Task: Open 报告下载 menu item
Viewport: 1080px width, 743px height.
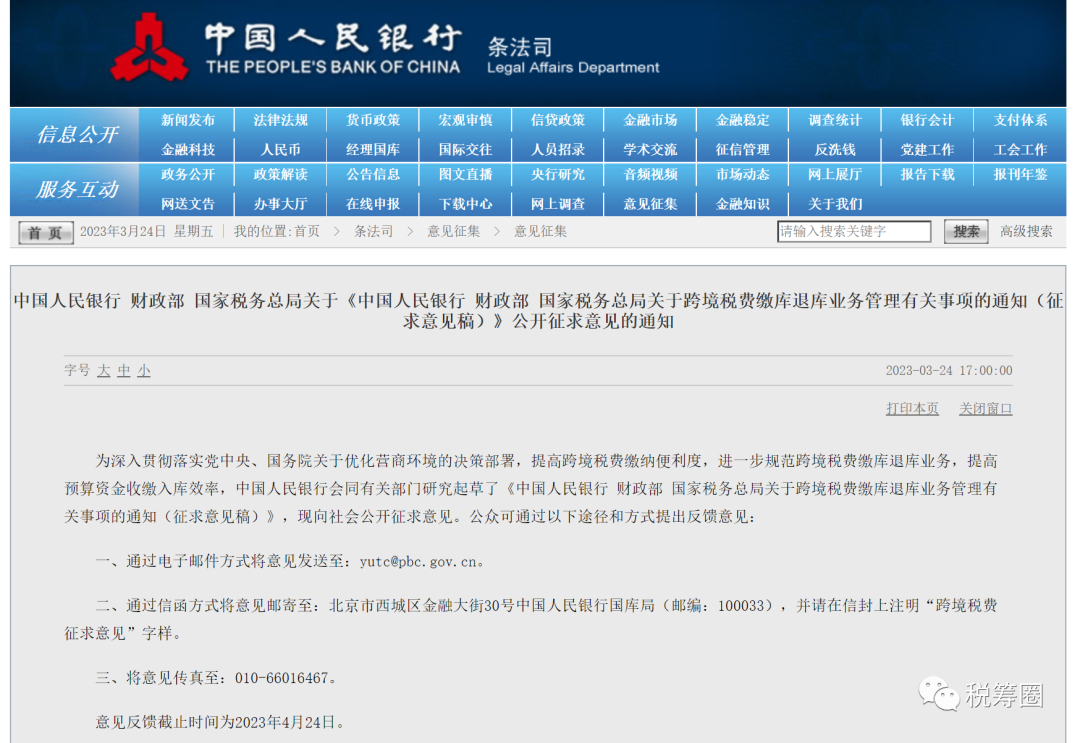Action: coord(927,175)
